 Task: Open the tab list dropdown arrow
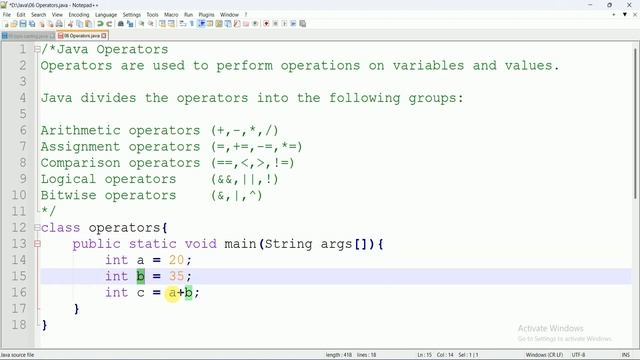[624, 14]
